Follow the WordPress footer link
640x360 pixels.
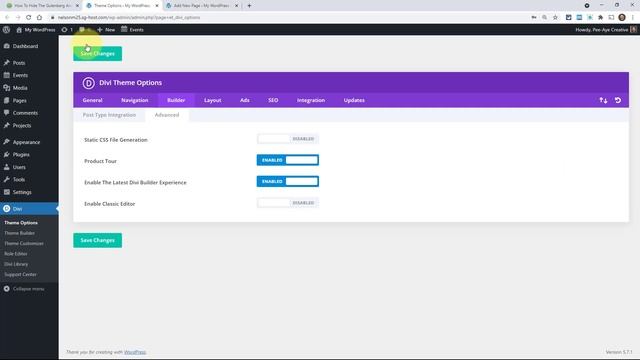coord(135,352)
